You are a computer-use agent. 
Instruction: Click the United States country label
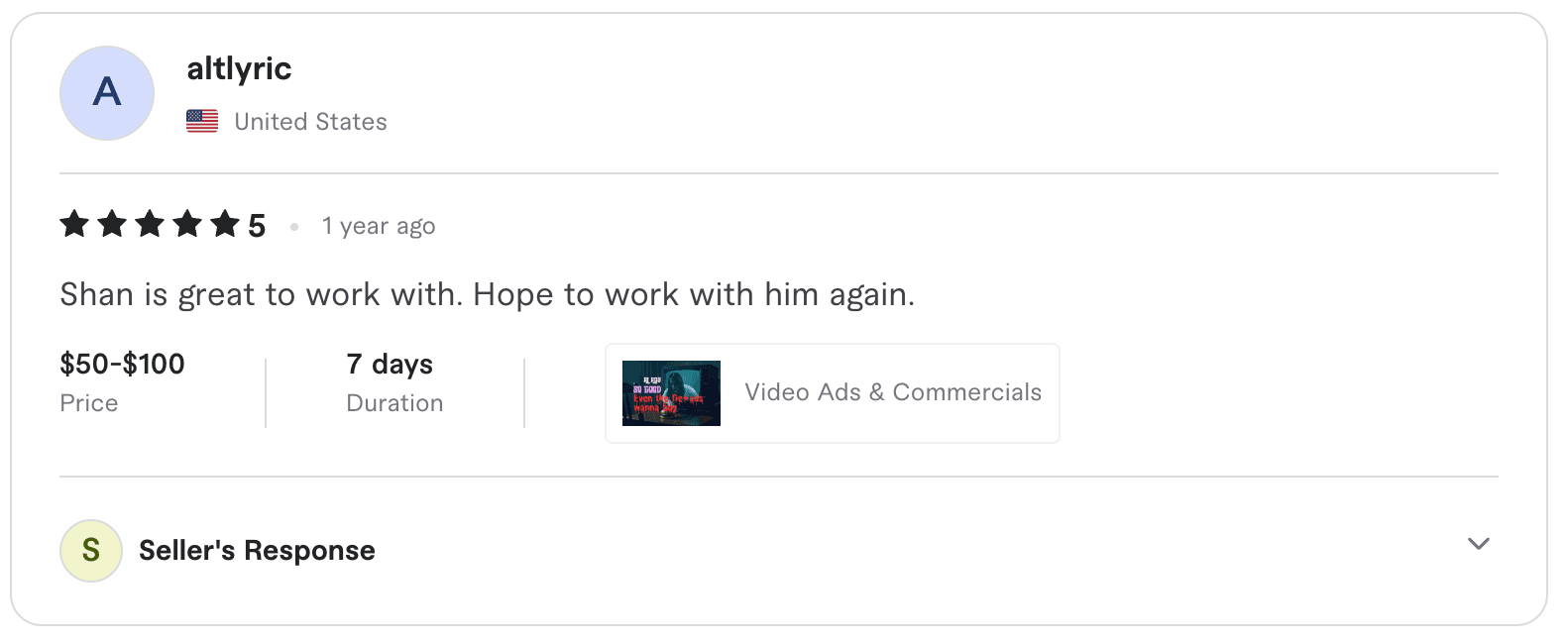tap(310, 122)
